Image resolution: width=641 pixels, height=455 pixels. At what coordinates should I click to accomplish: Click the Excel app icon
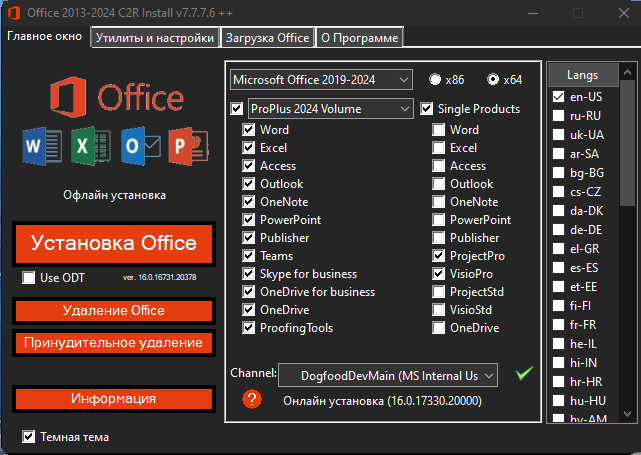click(x=91, y=146)
